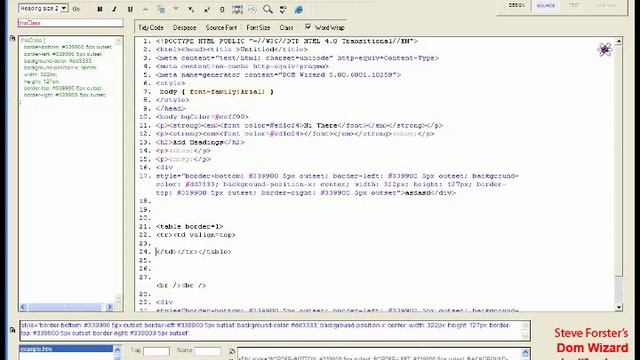Apply superscript formatting

(x=206, y=9)
